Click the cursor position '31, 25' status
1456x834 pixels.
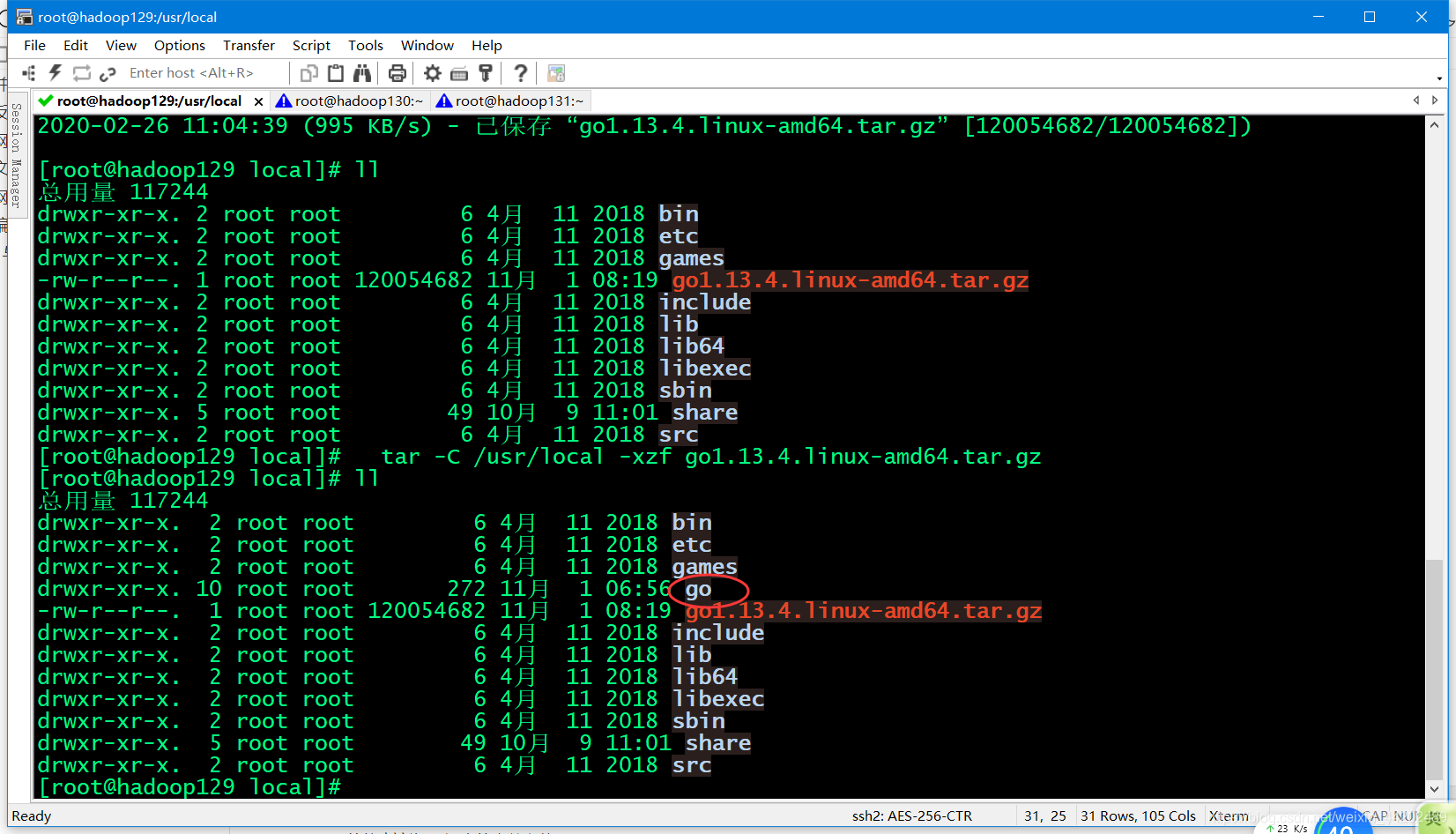1045,816
